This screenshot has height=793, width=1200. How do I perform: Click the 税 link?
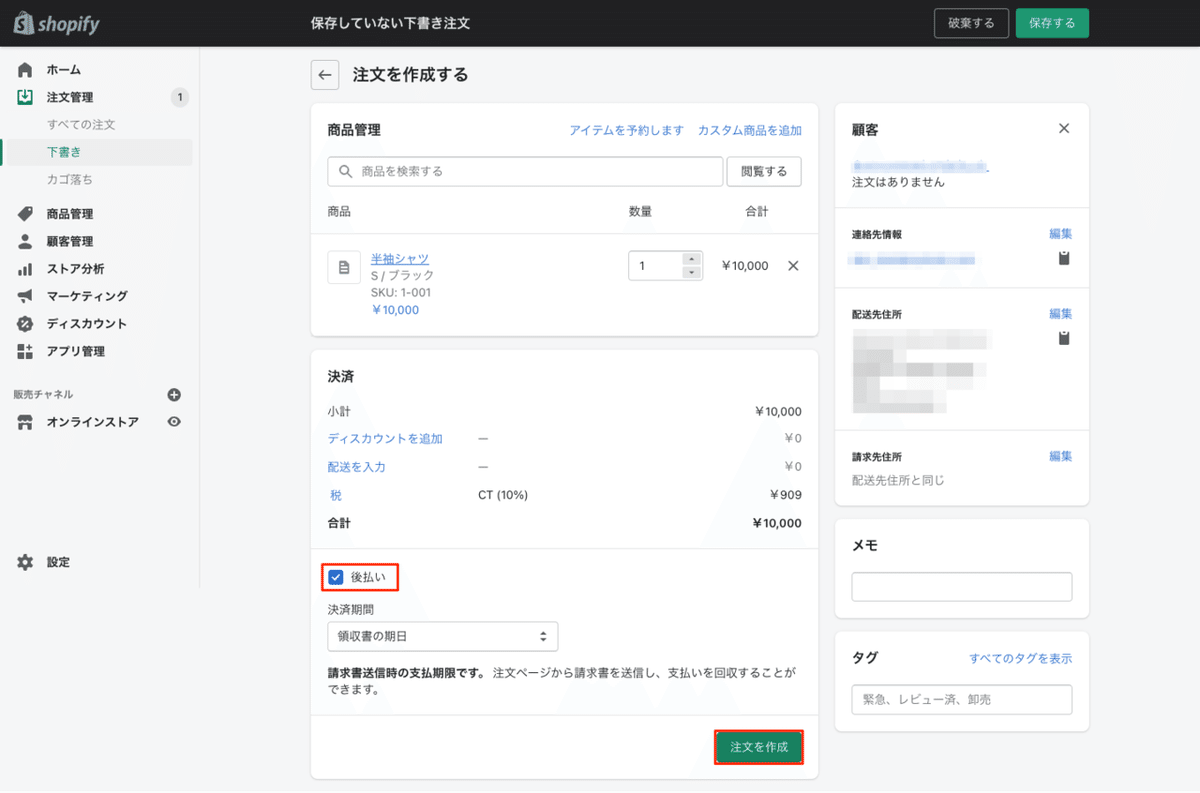tap(335, 495)
